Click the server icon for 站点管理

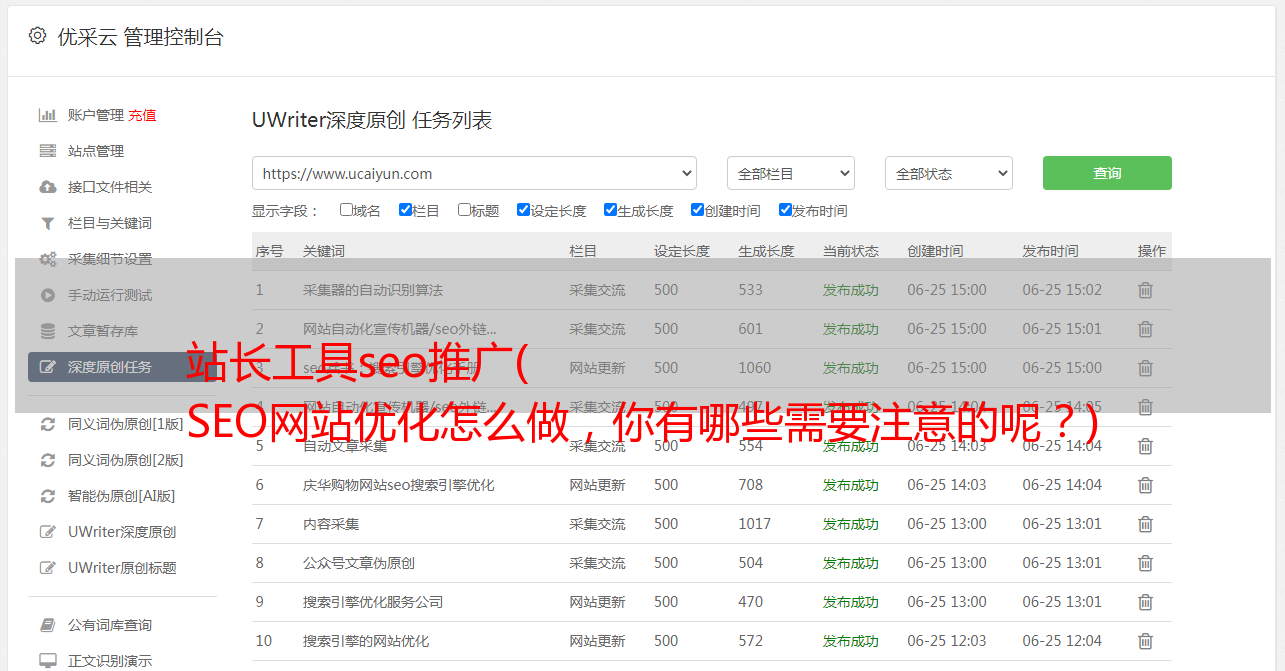click(x=47, y=151)
